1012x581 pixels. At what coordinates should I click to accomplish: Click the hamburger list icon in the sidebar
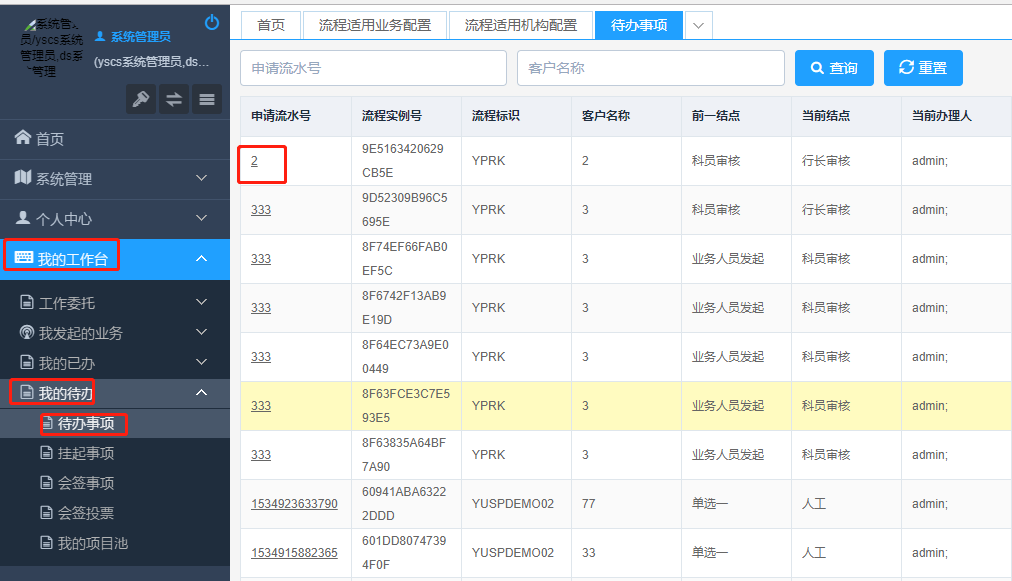[206, 100]
